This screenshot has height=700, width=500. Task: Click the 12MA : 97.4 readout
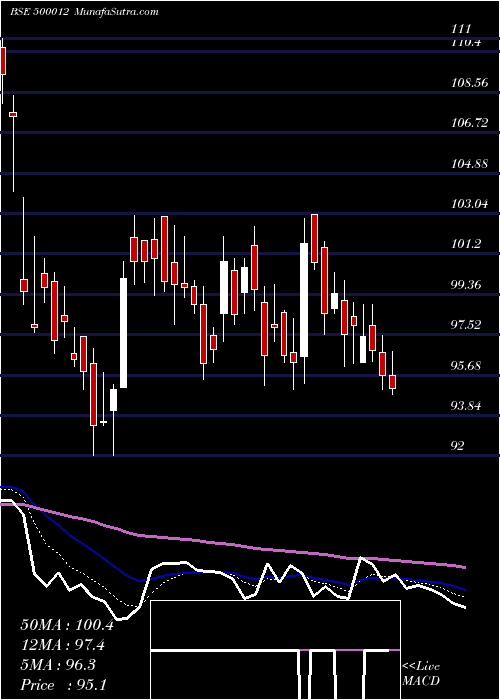(x=63, y=645)
